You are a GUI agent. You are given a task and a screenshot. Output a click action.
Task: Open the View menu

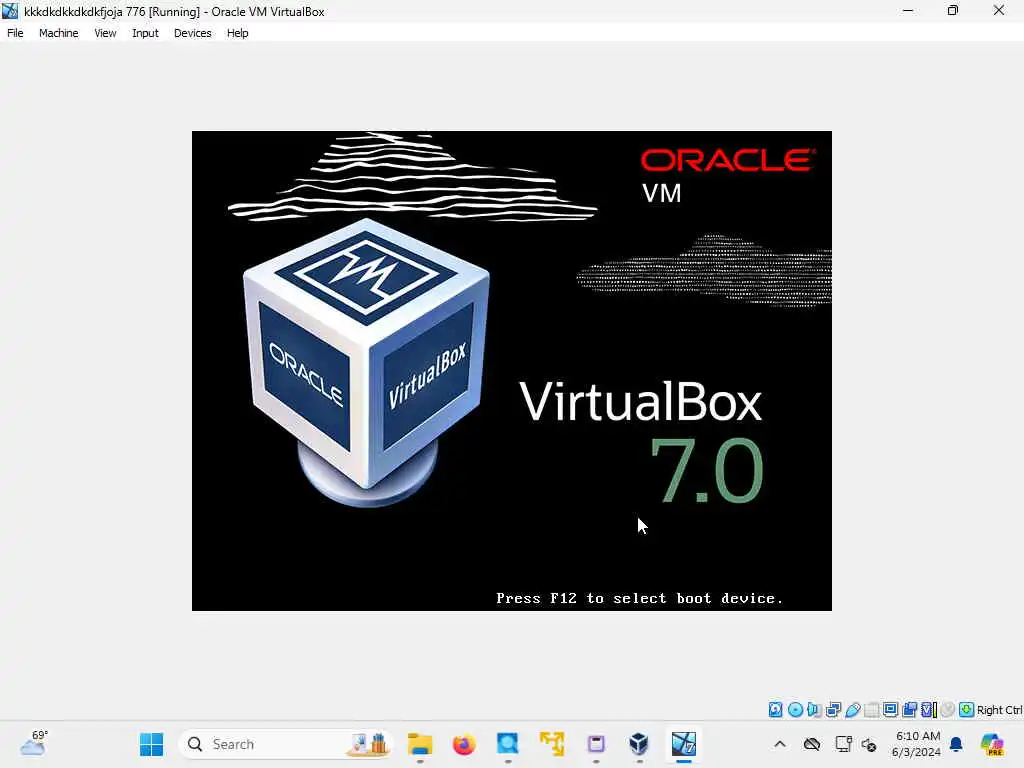(x=105, y=33)
